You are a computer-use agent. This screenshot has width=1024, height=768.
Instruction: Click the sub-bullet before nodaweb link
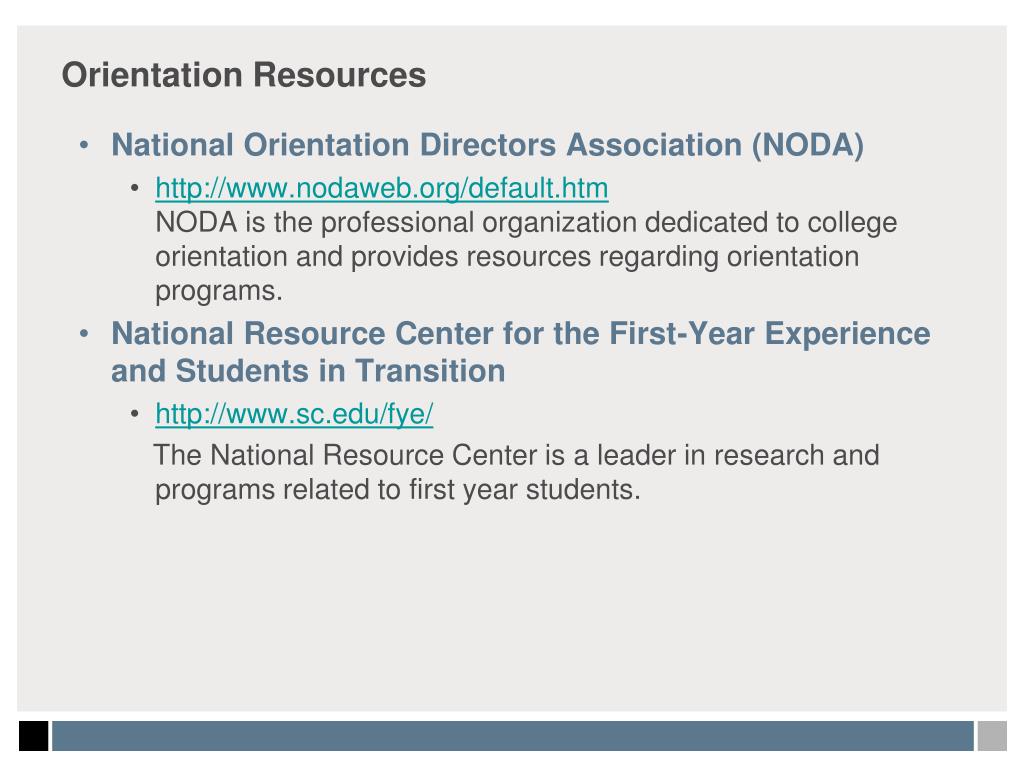click(135, 189)
